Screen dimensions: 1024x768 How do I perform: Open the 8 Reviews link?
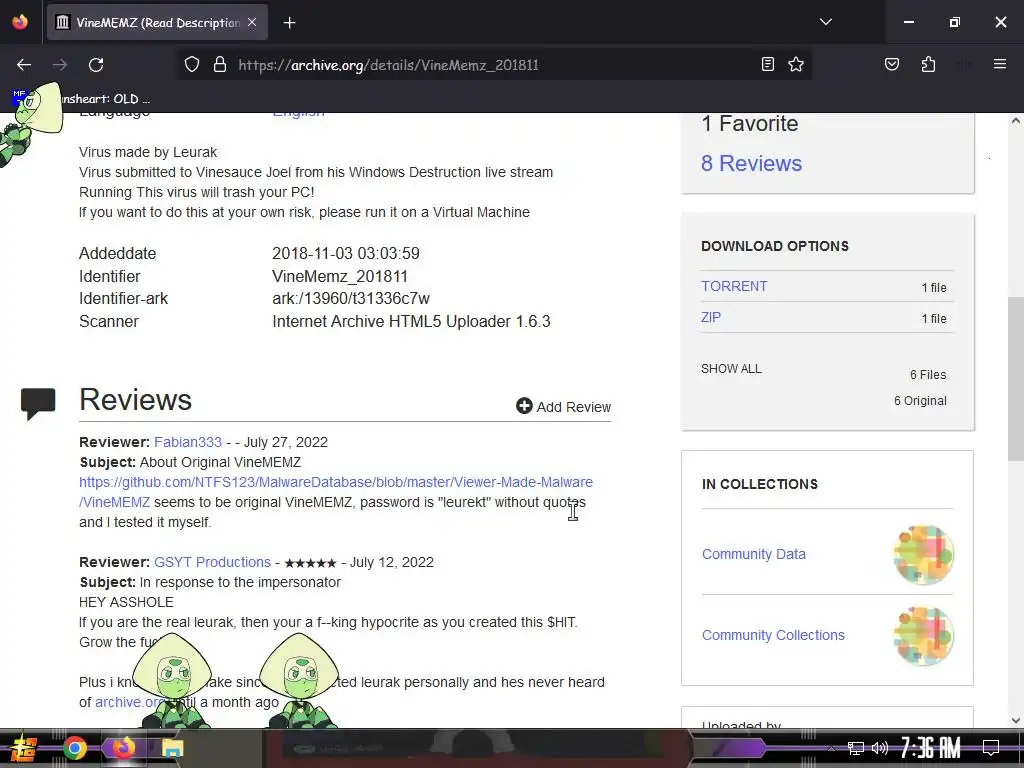[x=751, y=163]
